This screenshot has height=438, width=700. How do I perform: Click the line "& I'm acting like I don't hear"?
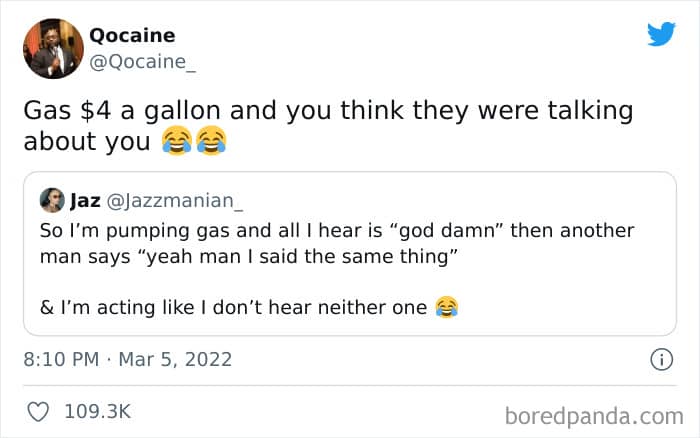point(233,308)
